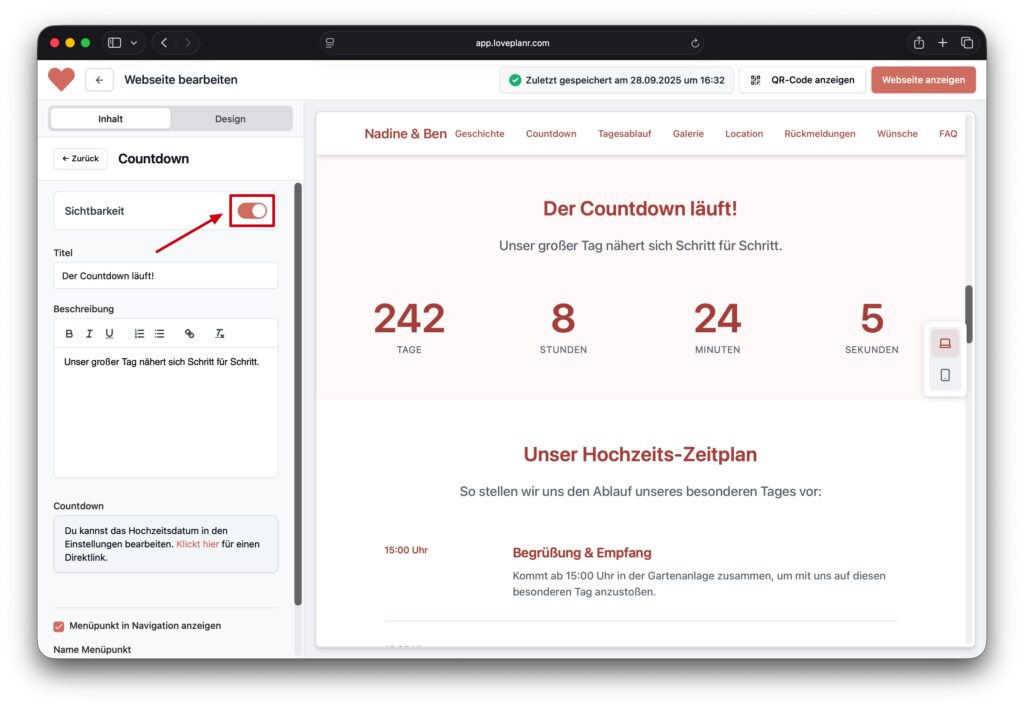Click into the Titel input field
Image resolution: width=1024 pixels, height=708 pixels.
pos(165,276)
